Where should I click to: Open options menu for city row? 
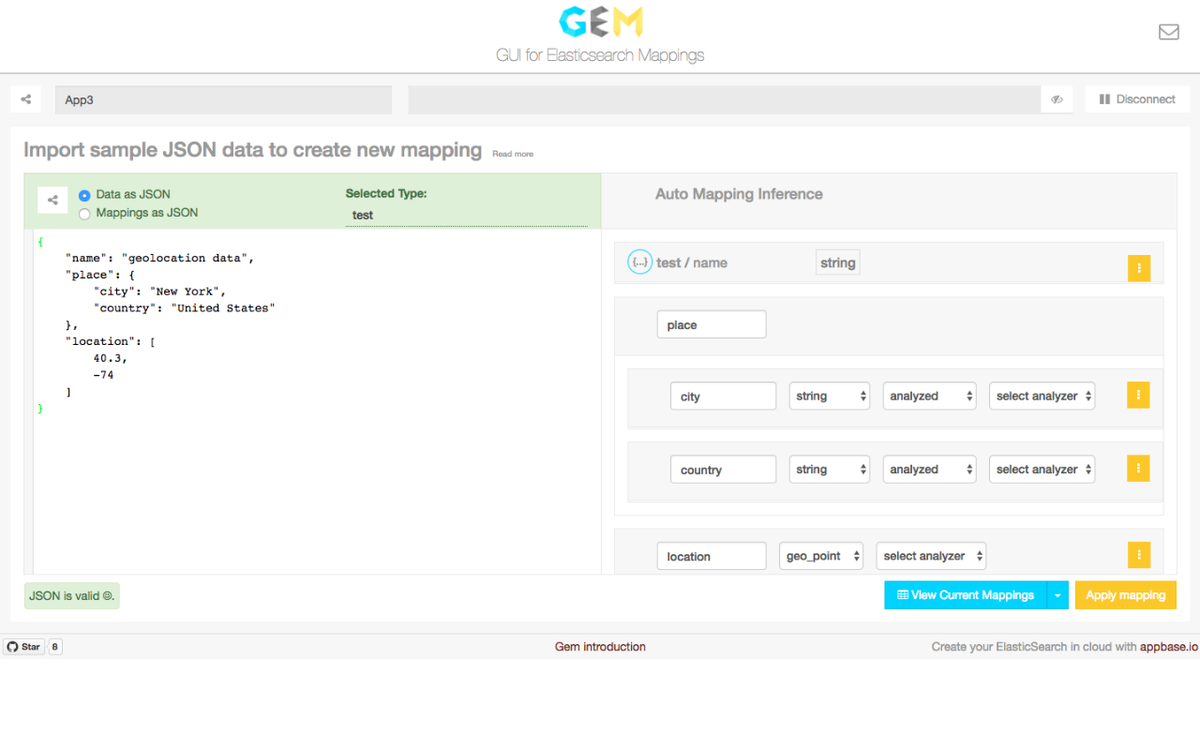click(x=1138, y=395)
